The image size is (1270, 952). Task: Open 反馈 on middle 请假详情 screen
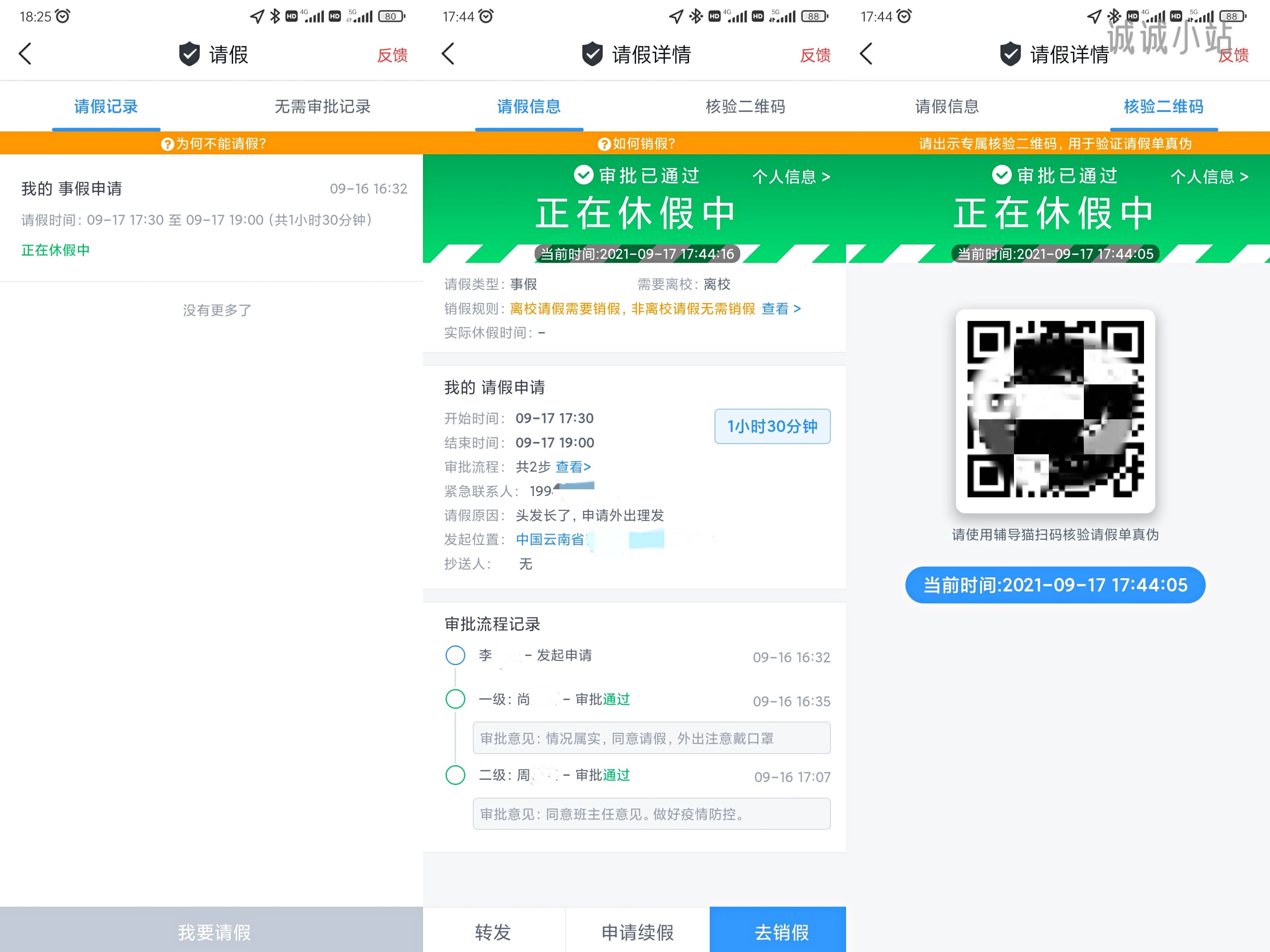(x=815, y=55)
